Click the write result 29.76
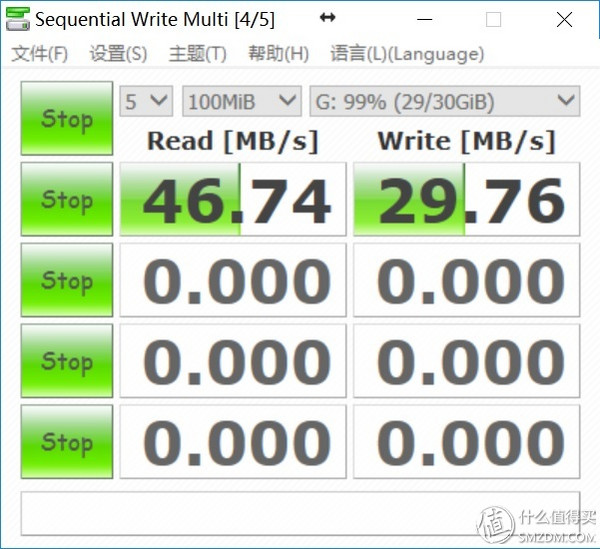Viewport: 600px width, 549px height. (x=466, y=199)
